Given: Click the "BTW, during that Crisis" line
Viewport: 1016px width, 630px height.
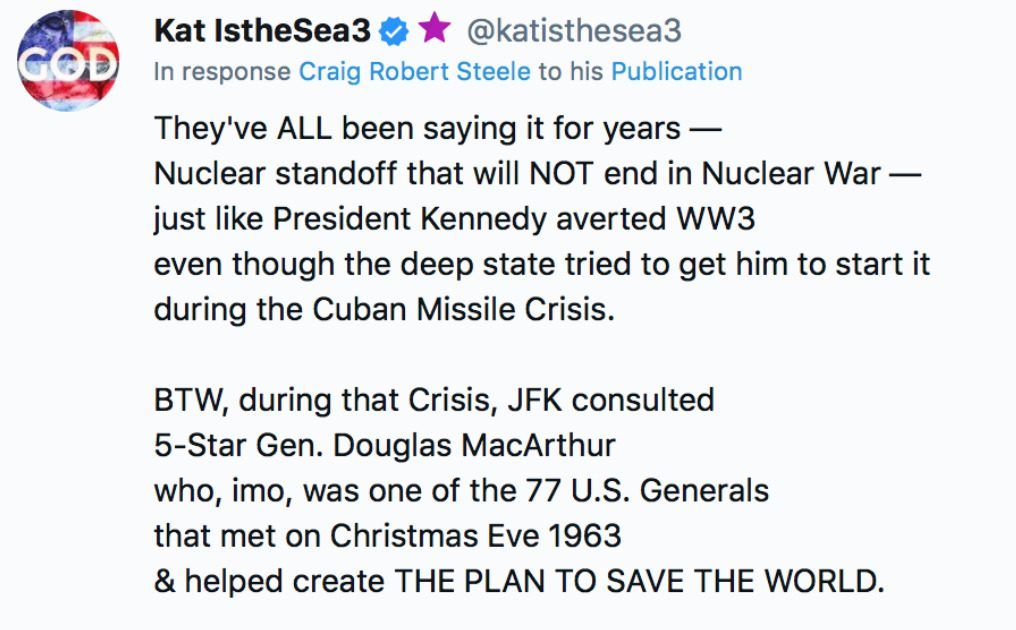Looking at the screenshot, I should pyautogui.click(x=433, y=401).
